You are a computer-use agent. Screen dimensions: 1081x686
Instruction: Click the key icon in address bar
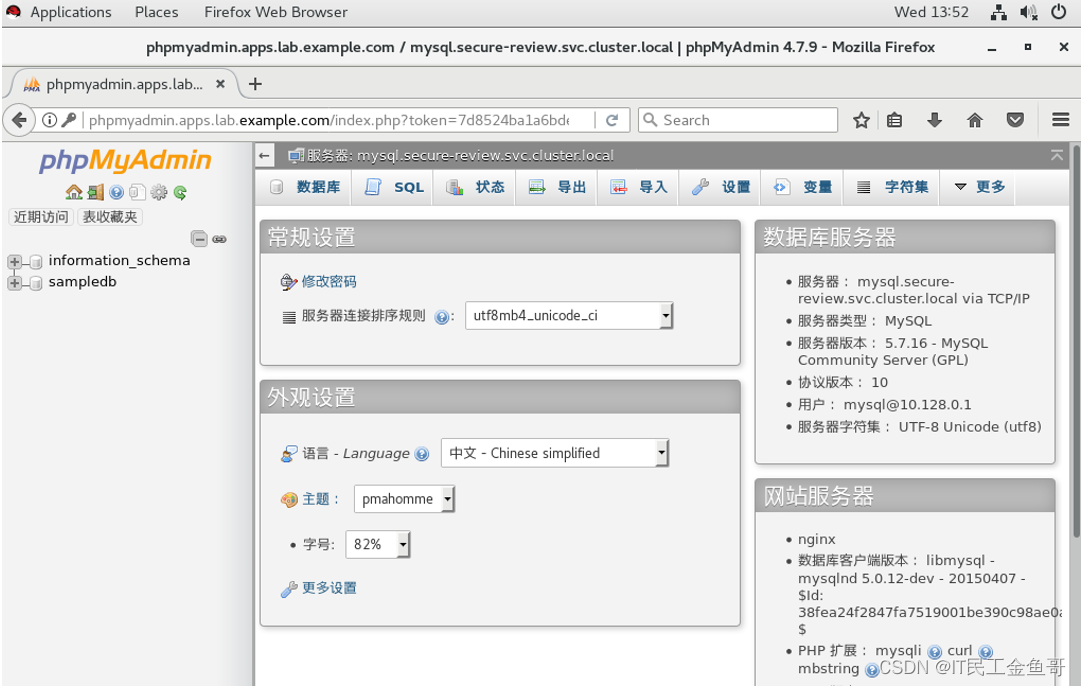click(x=68, y=120)
